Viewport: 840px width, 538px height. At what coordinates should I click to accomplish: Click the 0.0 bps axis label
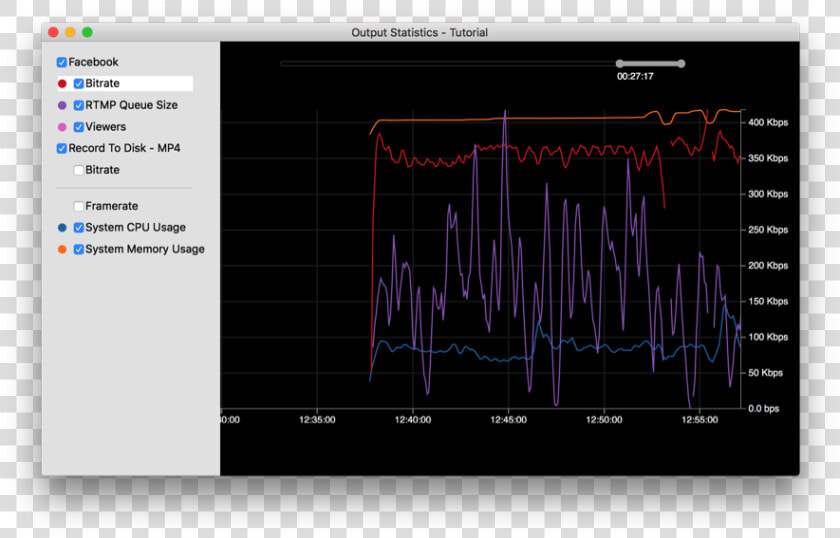tap(763, 409)
